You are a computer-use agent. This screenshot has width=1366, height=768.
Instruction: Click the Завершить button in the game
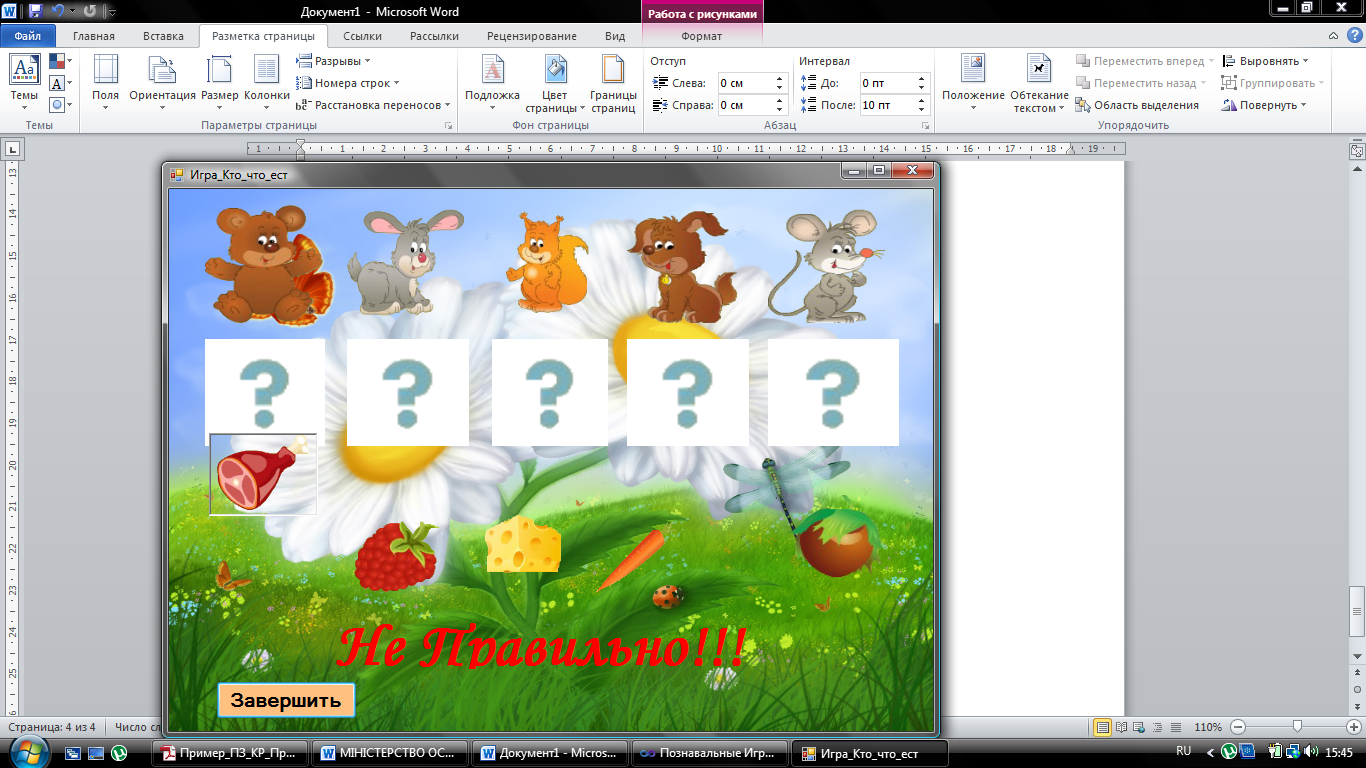(286, 700)
